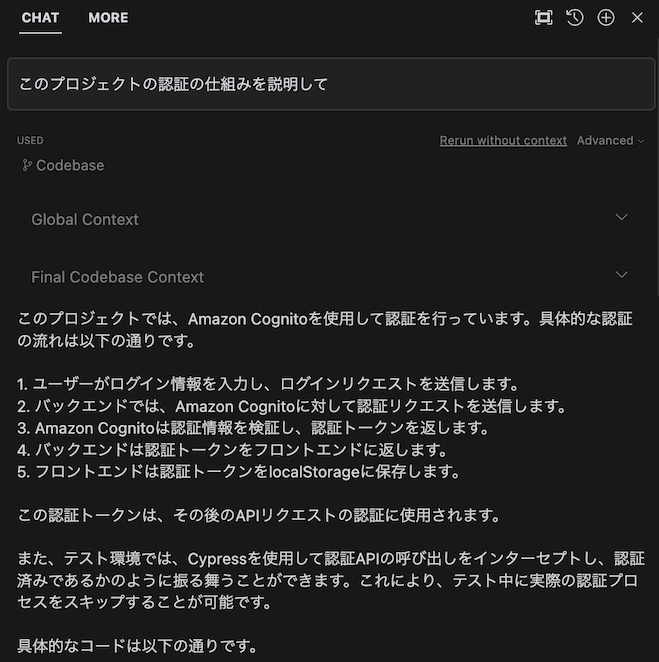Expand Final Codebase Context chevron
The height and width of the screenshot is (662, 659).
click(621, 275)
